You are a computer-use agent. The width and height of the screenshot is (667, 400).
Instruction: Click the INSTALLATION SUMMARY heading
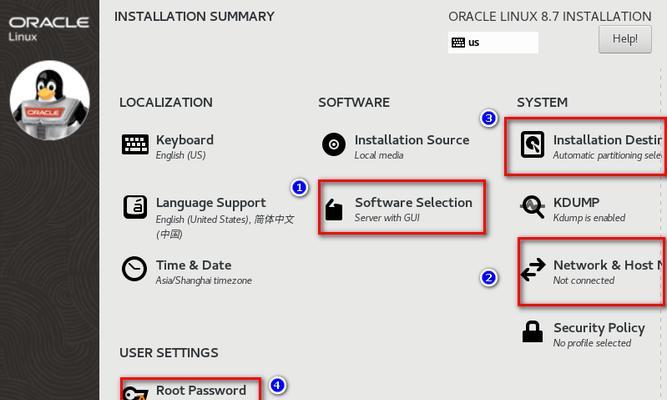tap(194, 17)
